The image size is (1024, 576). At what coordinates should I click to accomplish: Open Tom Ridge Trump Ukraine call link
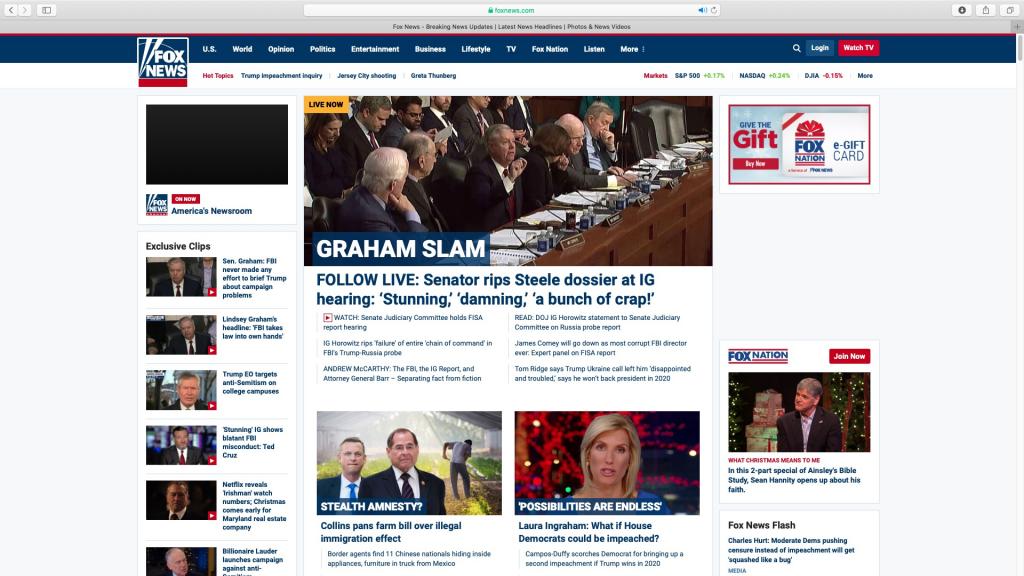pyautogui.click(x=602, y=374)
